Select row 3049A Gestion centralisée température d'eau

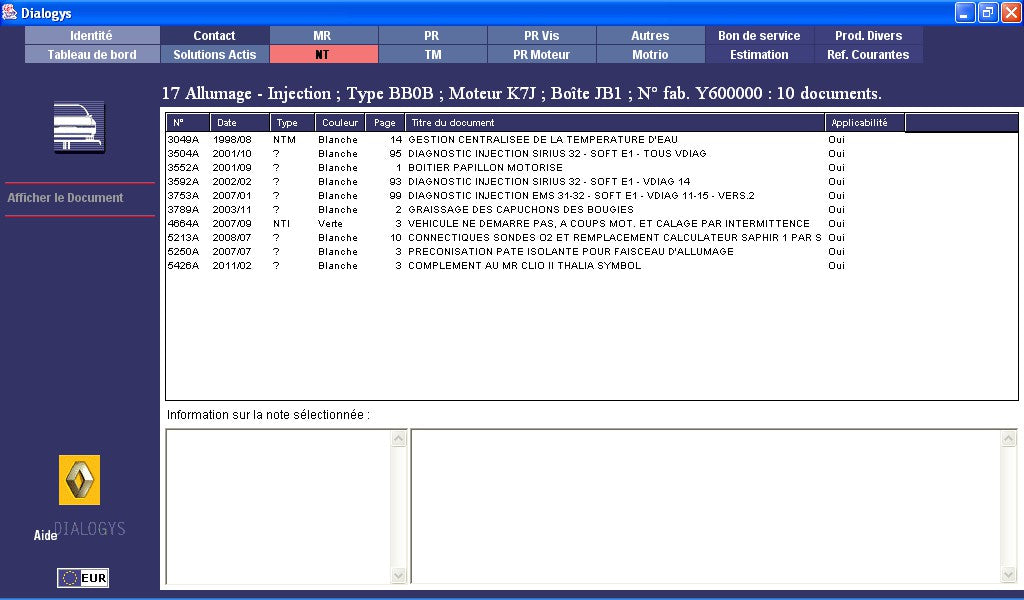592,140
